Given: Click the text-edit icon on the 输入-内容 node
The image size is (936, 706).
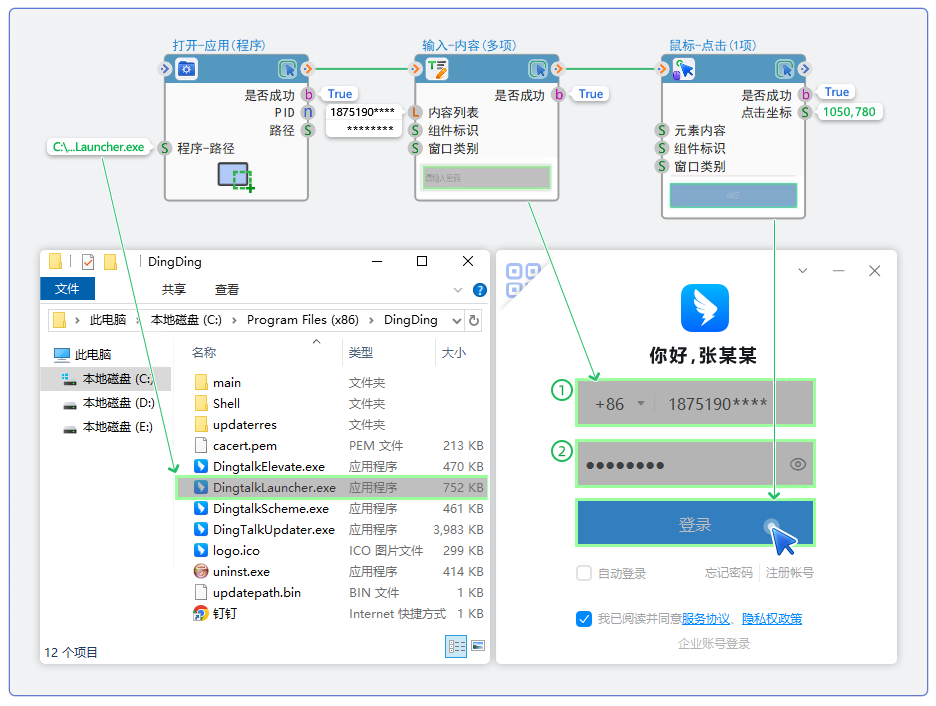Looking at the screenshot, I should 437,69.
